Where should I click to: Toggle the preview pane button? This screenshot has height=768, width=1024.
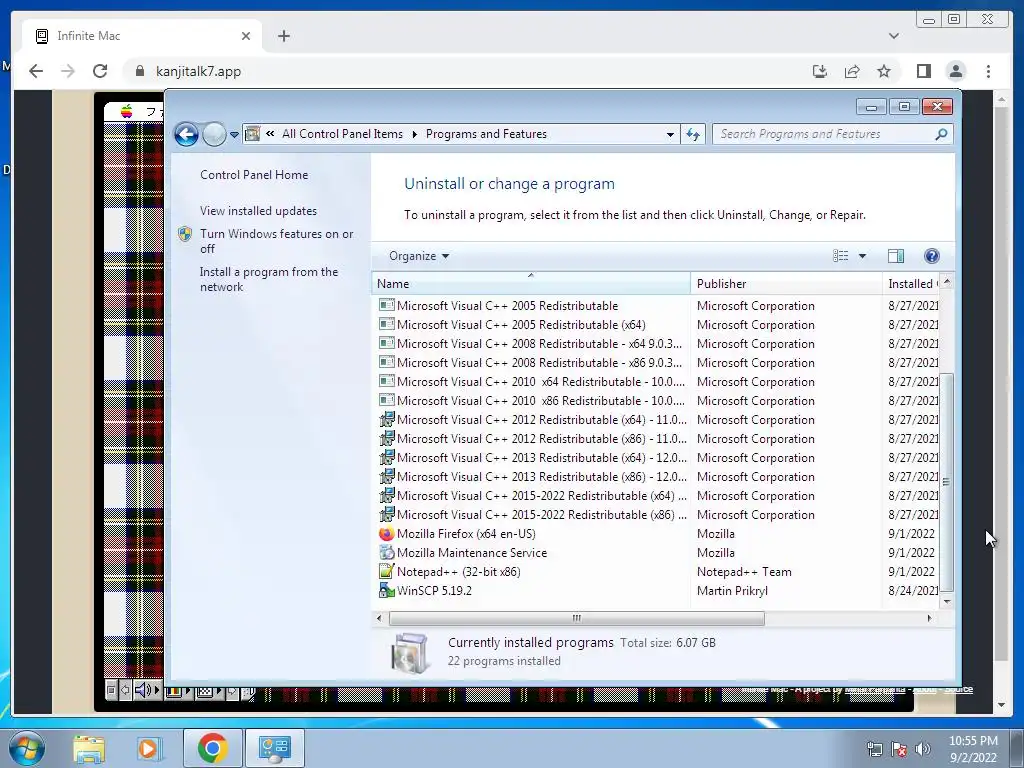tap(896, 256)
